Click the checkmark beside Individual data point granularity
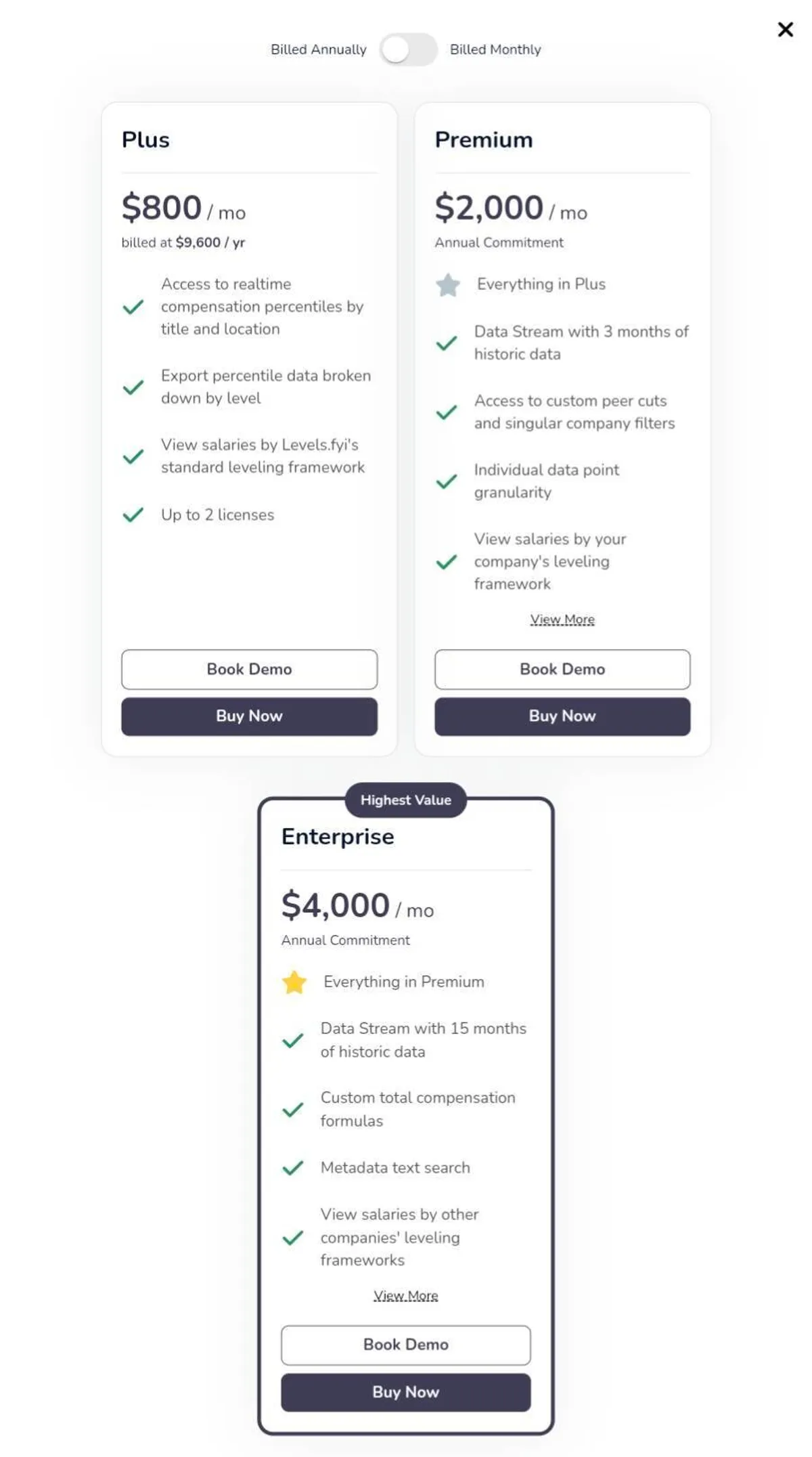Viewport: 812px width, 1457px height. coord(447,481)
